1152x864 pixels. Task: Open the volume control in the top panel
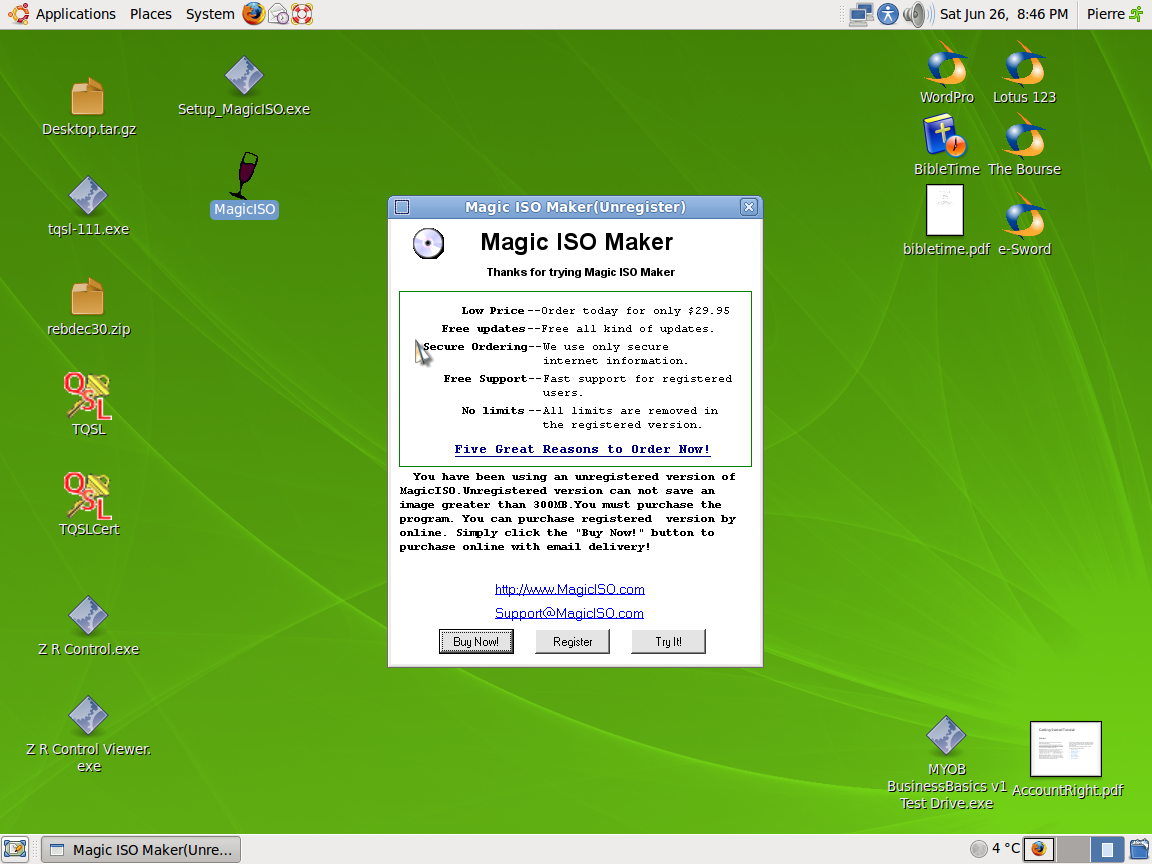(x=915, y=14)
